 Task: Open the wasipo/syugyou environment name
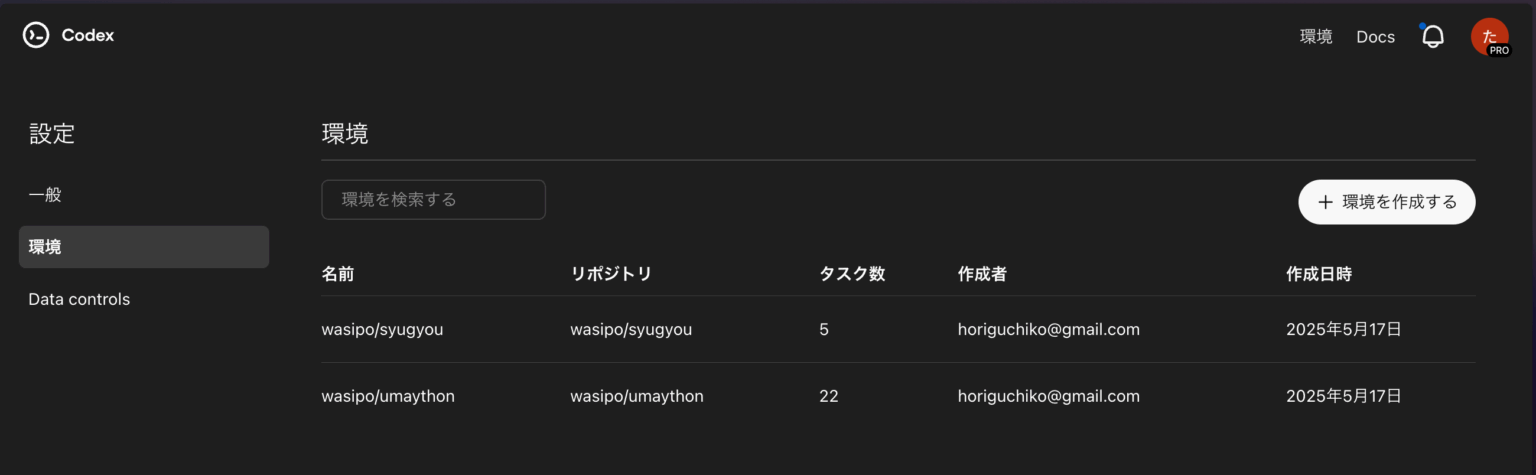(x=382, y=329)
